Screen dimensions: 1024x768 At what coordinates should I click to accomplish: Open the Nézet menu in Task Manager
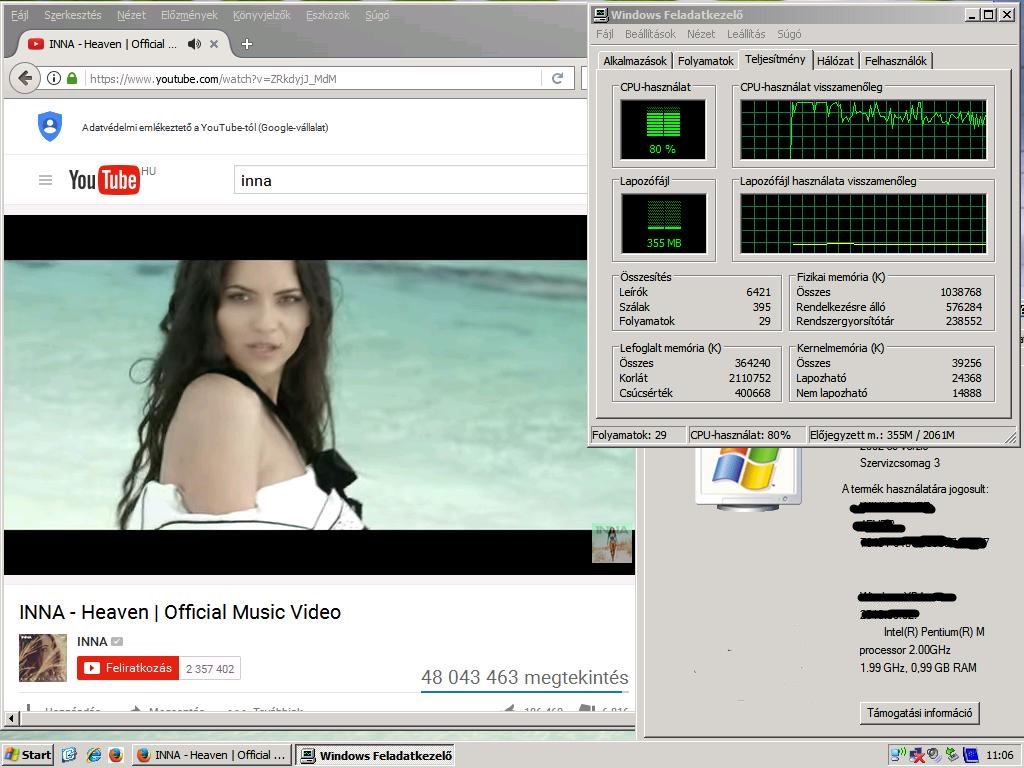[701, 34]
